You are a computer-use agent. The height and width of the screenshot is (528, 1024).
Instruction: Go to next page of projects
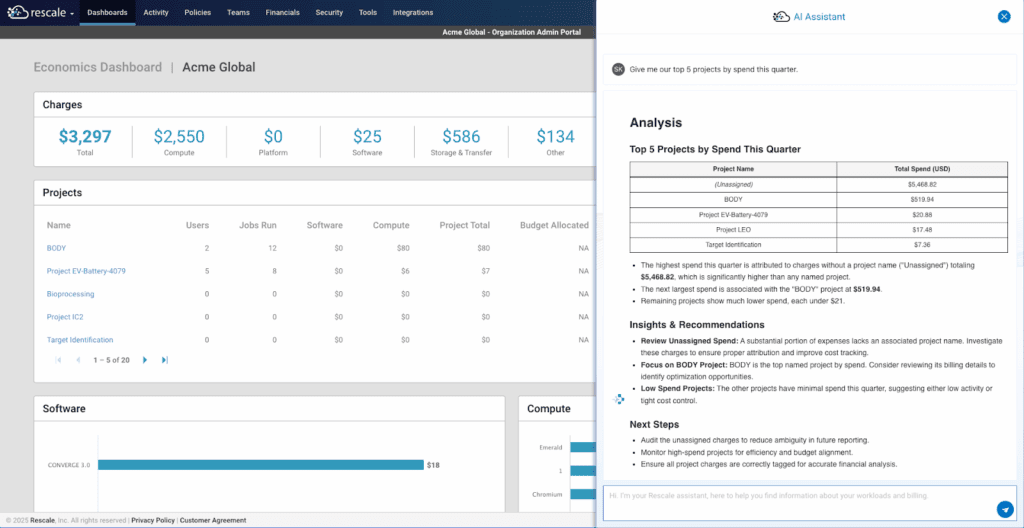145,360
